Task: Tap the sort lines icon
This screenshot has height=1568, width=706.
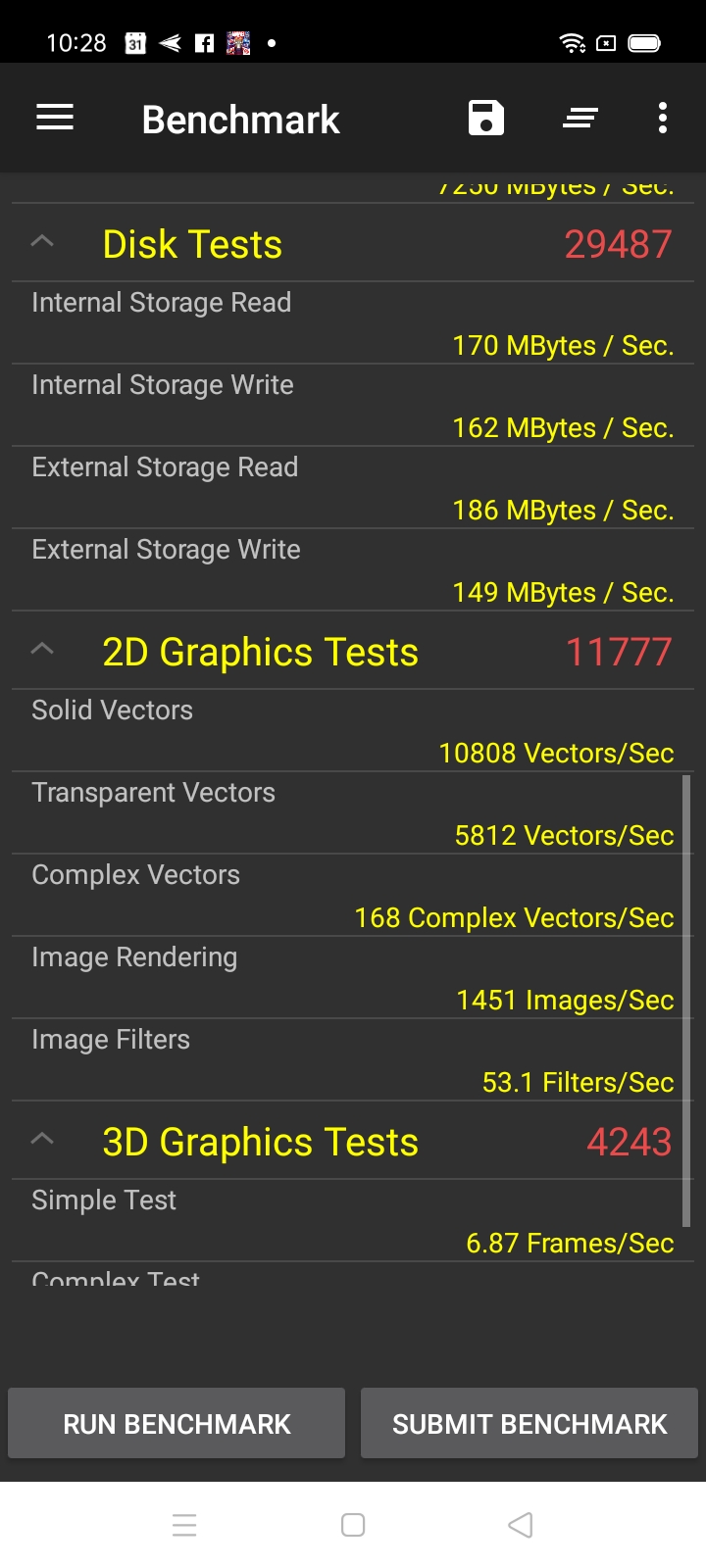Action: click(580, 119)
